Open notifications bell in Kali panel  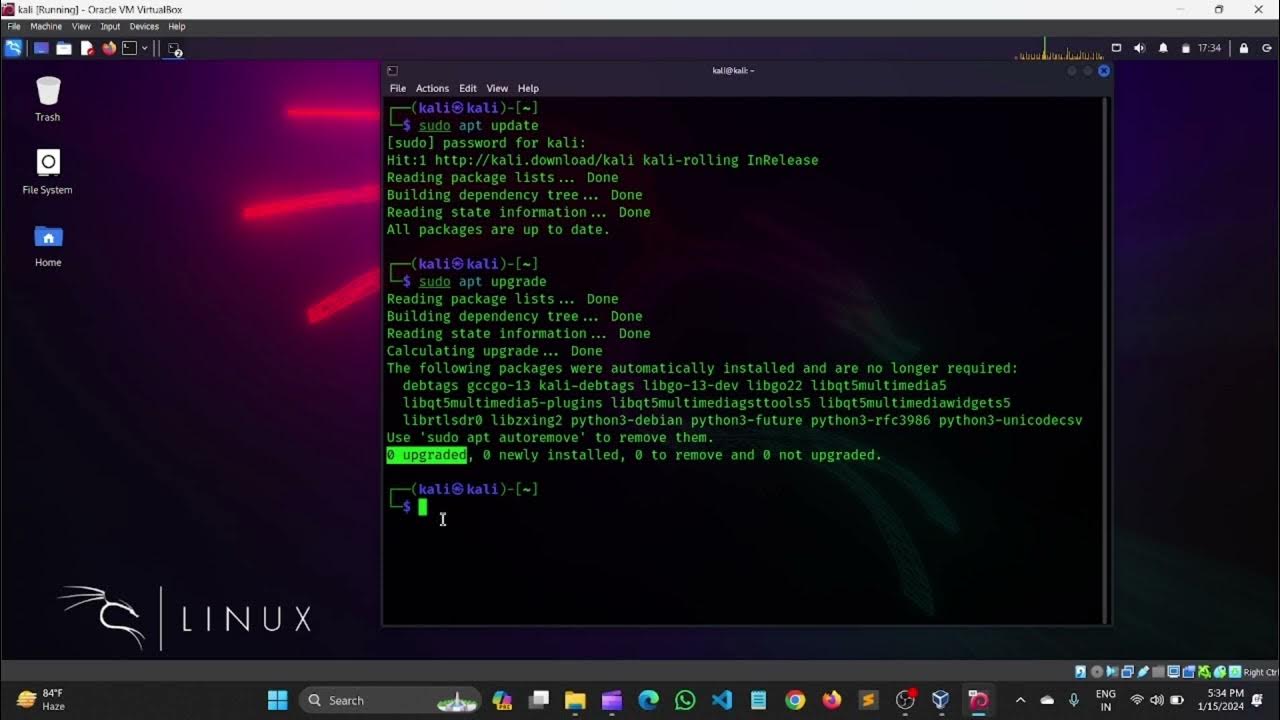pos(1163,48)
